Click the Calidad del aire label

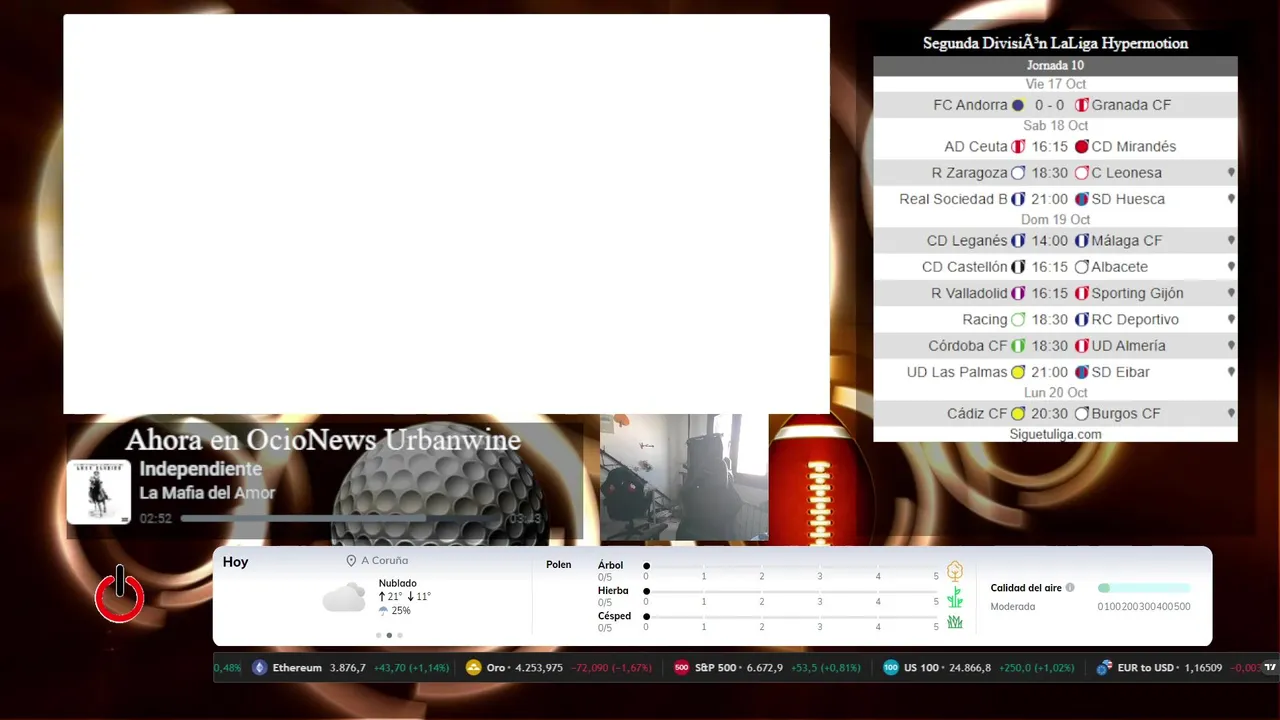tap(1026, 588)
